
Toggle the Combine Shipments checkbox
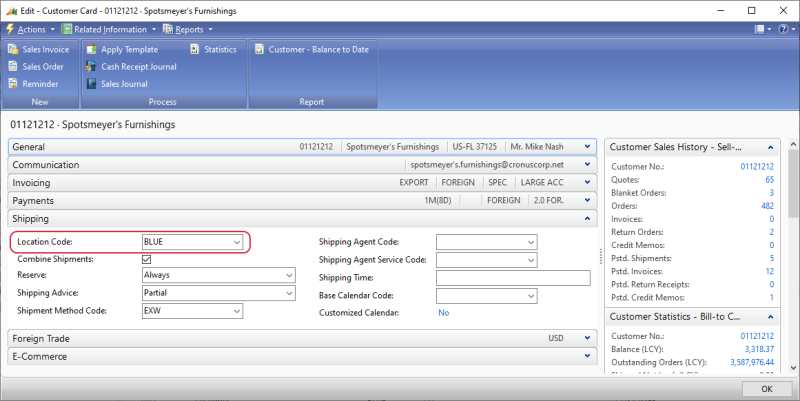146,260
